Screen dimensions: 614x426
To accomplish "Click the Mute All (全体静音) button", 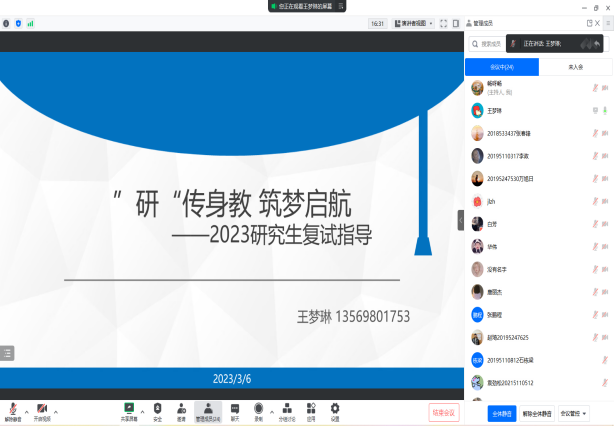I will [501, 412].
